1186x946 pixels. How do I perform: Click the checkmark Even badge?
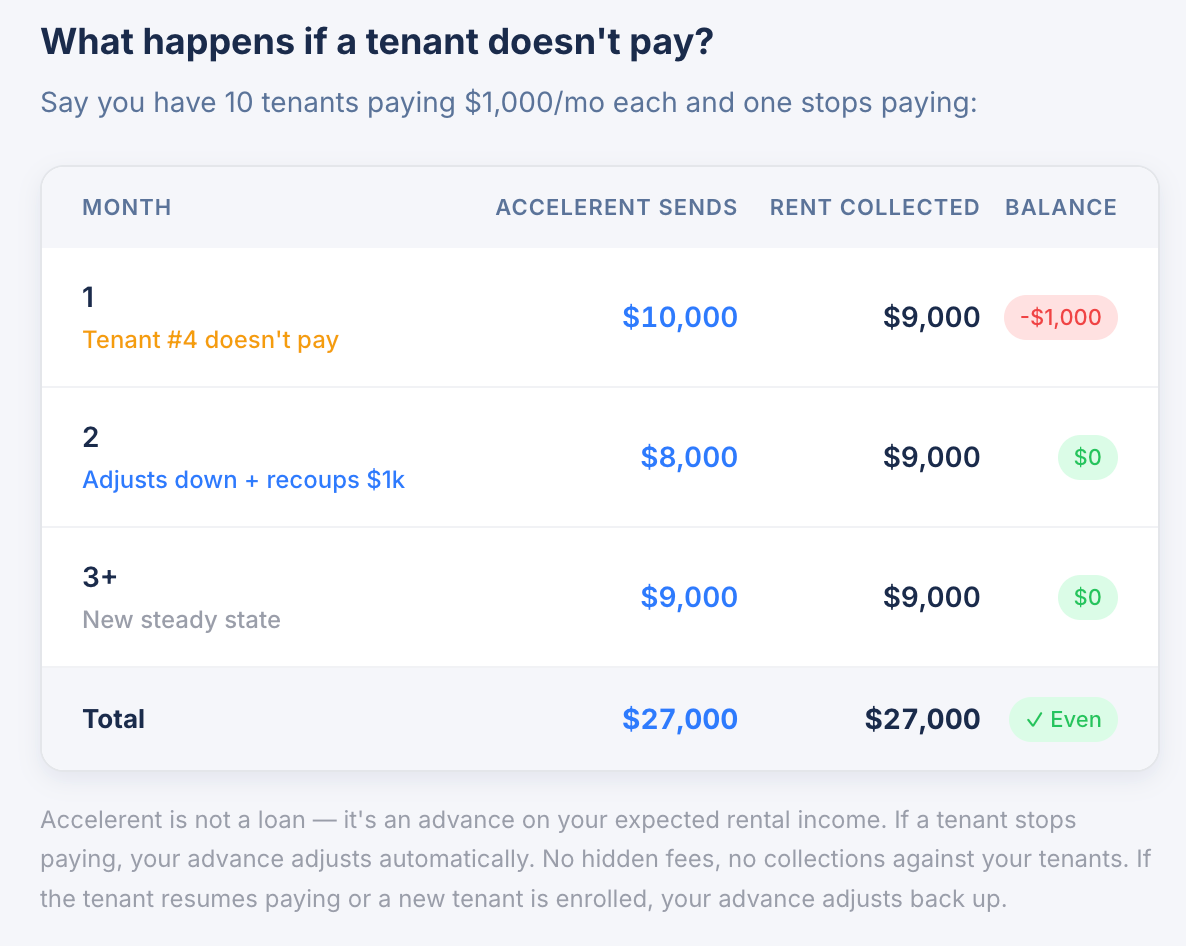1063,719
